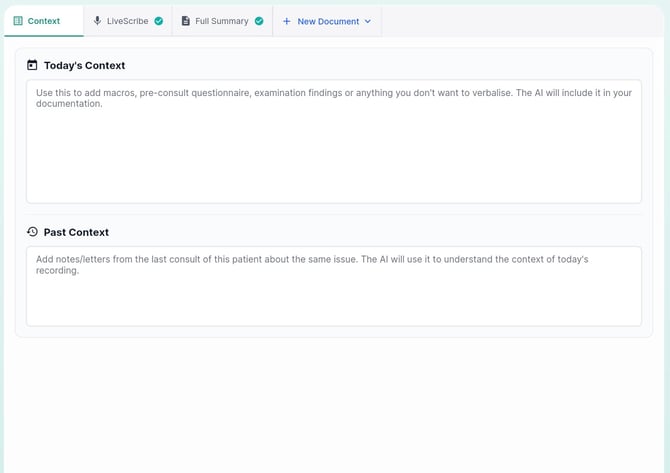Image resolution: width=670 pixels, height=473 pixels.
Task: Open the New Document menu label
Action: pyautogui.click(x=328, y=21)
